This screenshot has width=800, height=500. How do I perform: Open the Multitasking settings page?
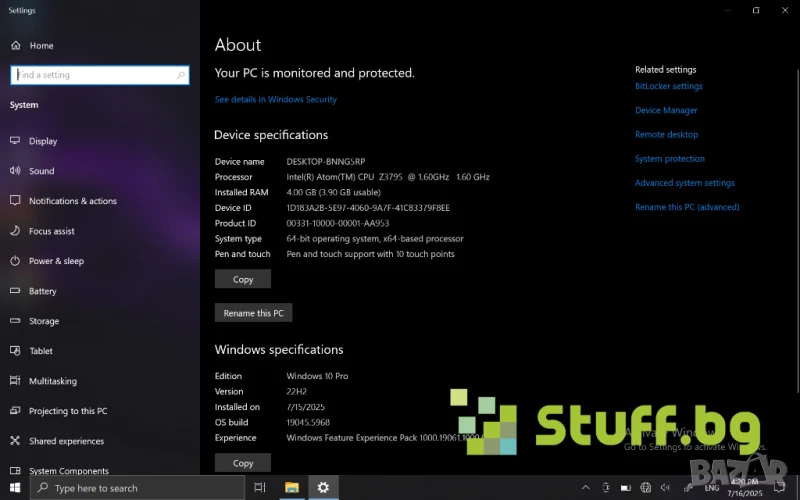click(x=53, y=381)
